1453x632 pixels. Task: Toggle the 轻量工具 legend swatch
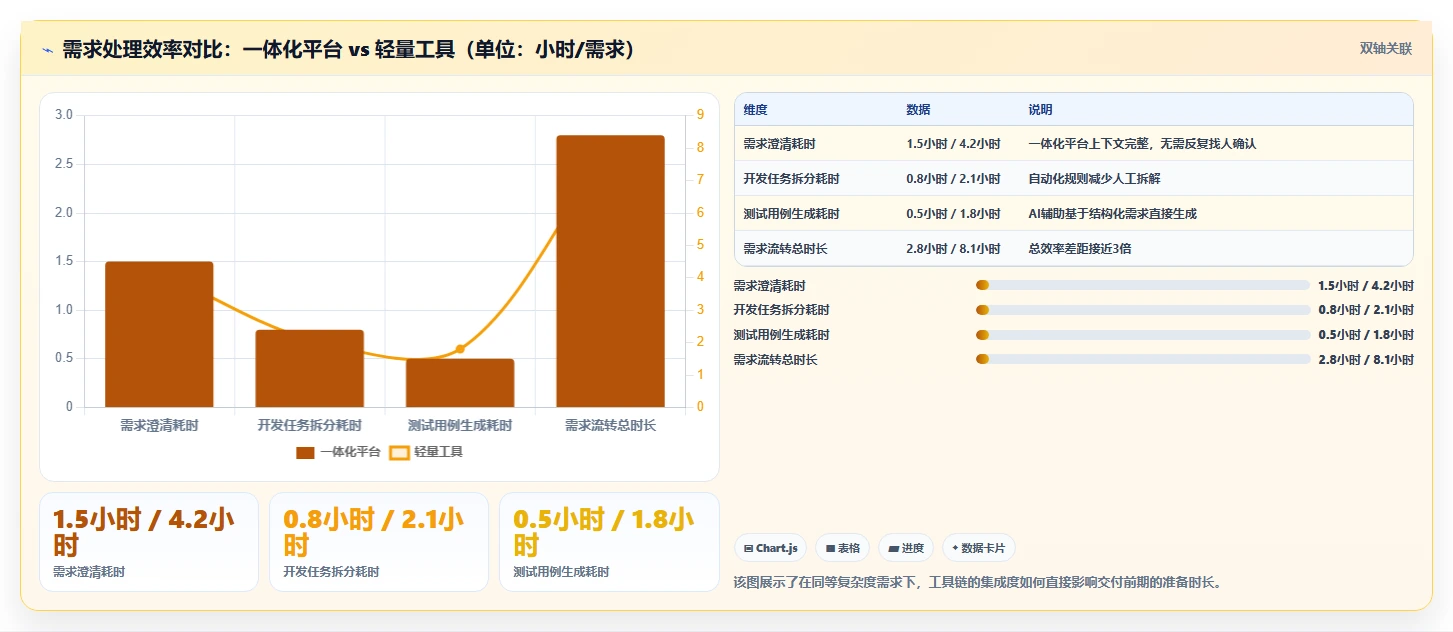(x=399, y=453)
